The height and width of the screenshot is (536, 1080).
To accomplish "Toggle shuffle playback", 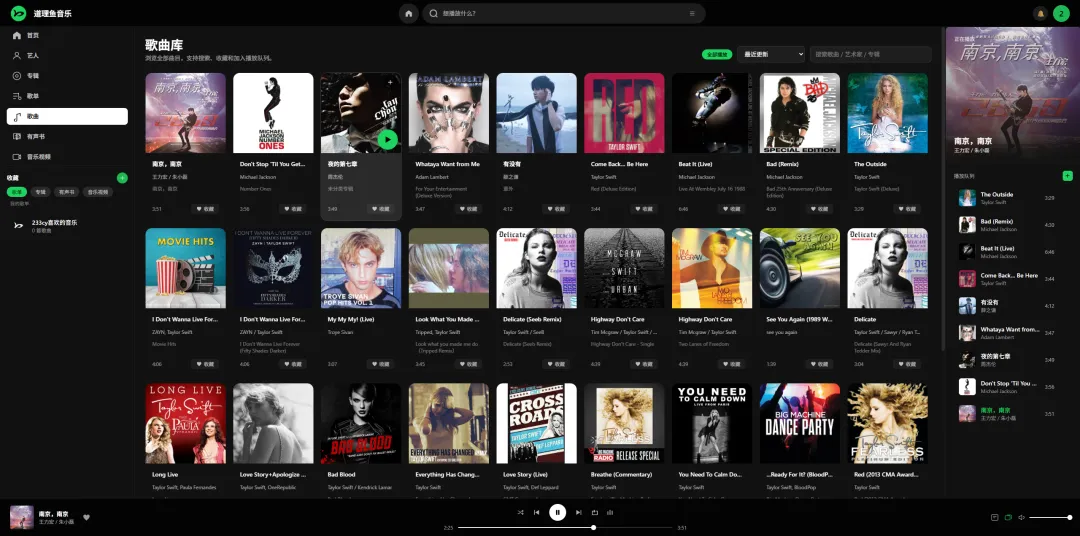I will pyautogui.click(x=520, y=512).
